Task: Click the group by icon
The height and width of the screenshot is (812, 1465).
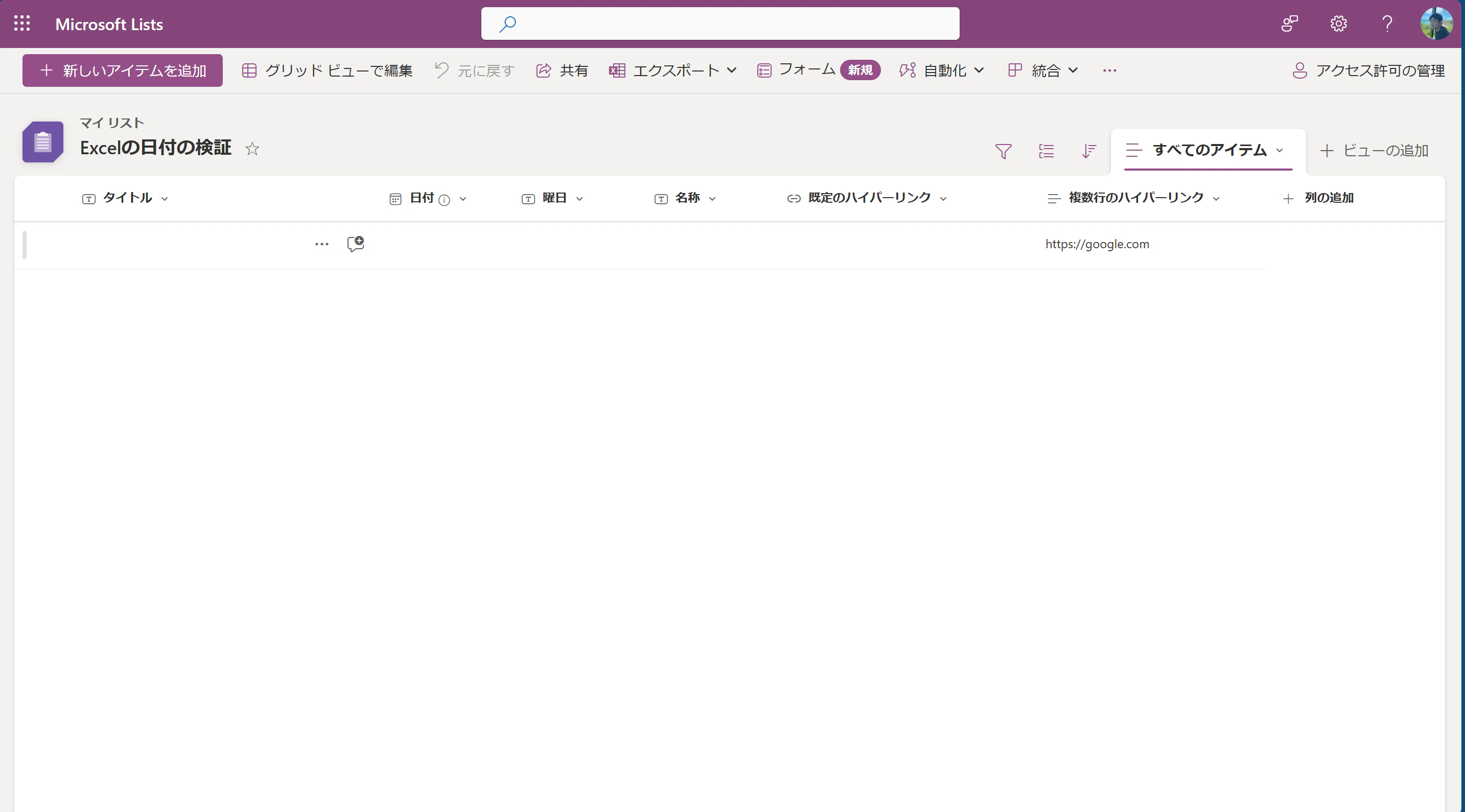Action: 1046,151
